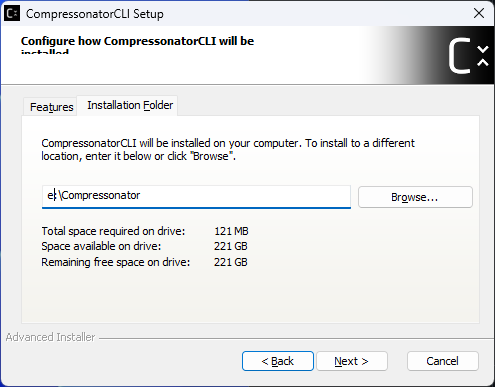Click the 221 GB space available value
This screenshot has width=495, height=387.
[231, 246]
